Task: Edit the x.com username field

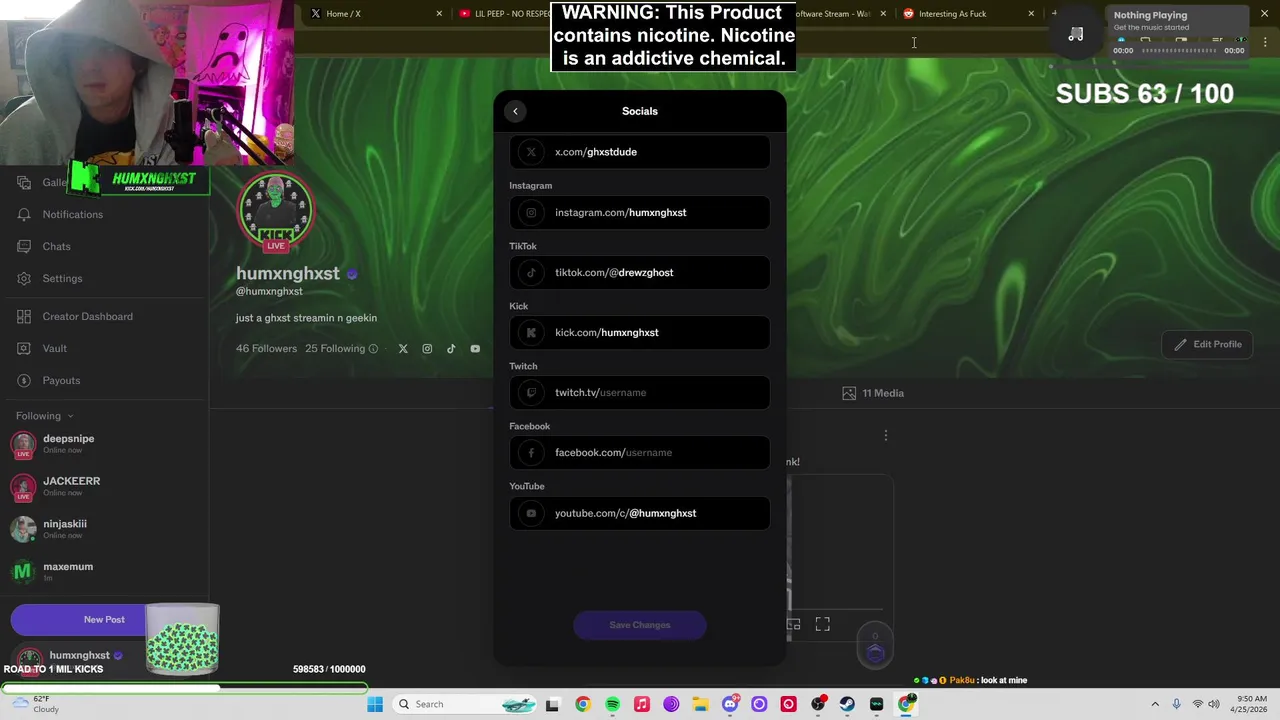Action: (640, 152)
